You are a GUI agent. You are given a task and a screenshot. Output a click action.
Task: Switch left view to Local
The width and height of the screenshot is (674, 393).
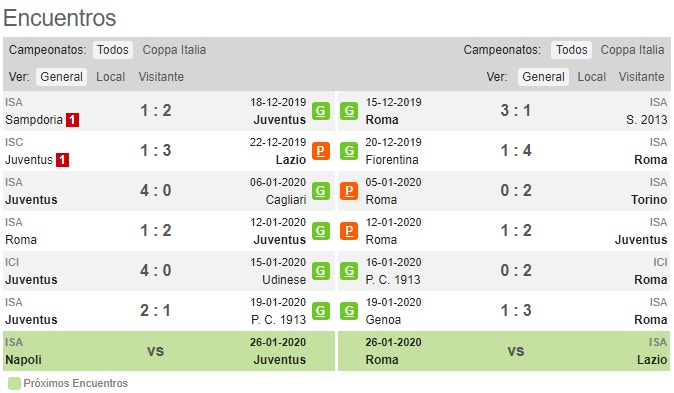(x=110, y=77)
